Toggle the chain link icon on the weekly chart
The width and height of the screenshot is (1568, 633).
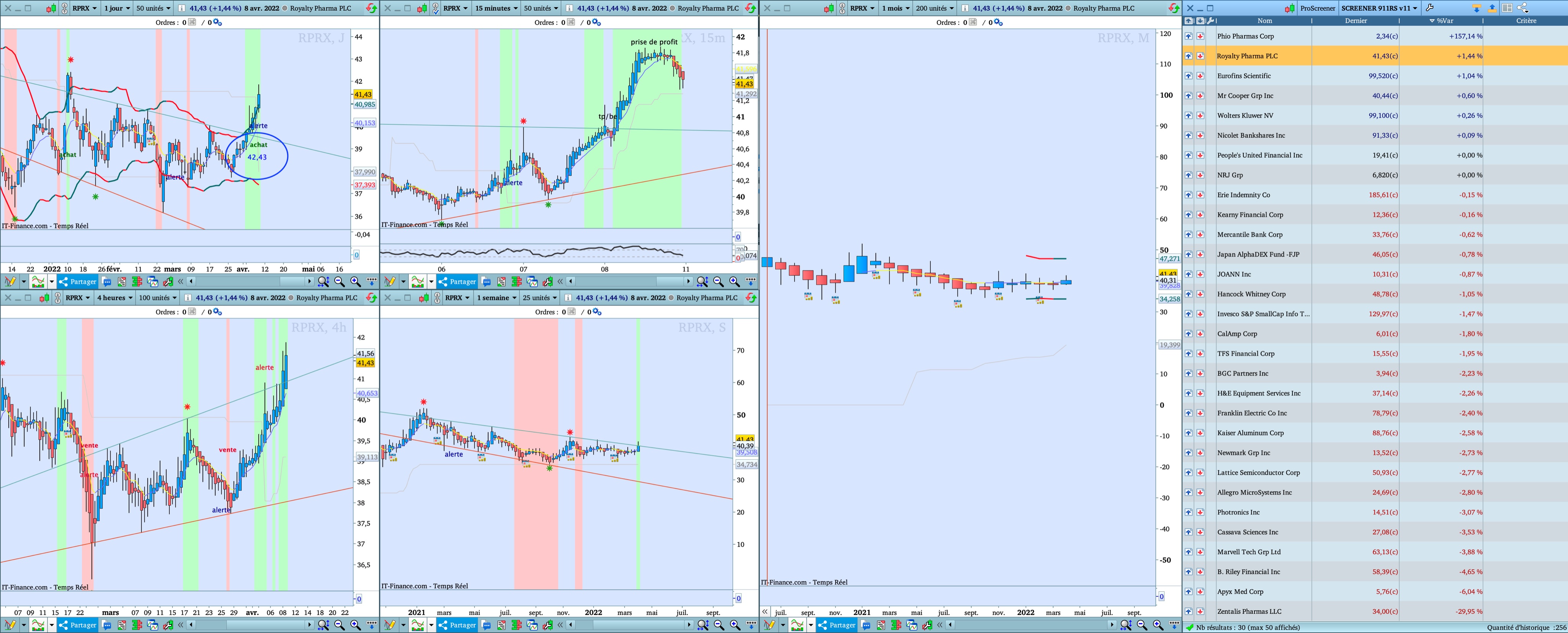437,298
